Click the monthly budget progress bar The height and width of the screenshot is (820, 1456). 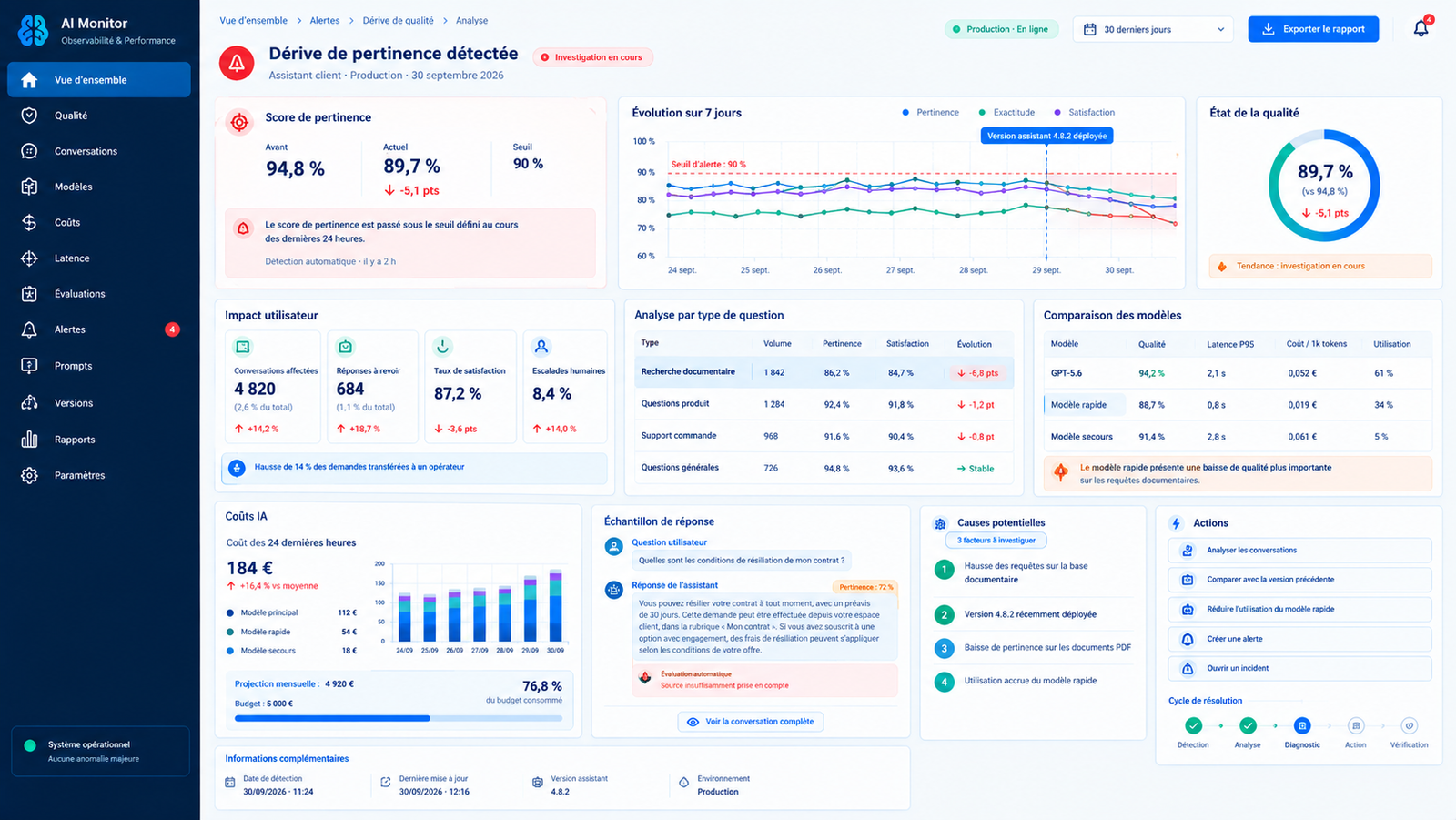(x=399, y=719)
